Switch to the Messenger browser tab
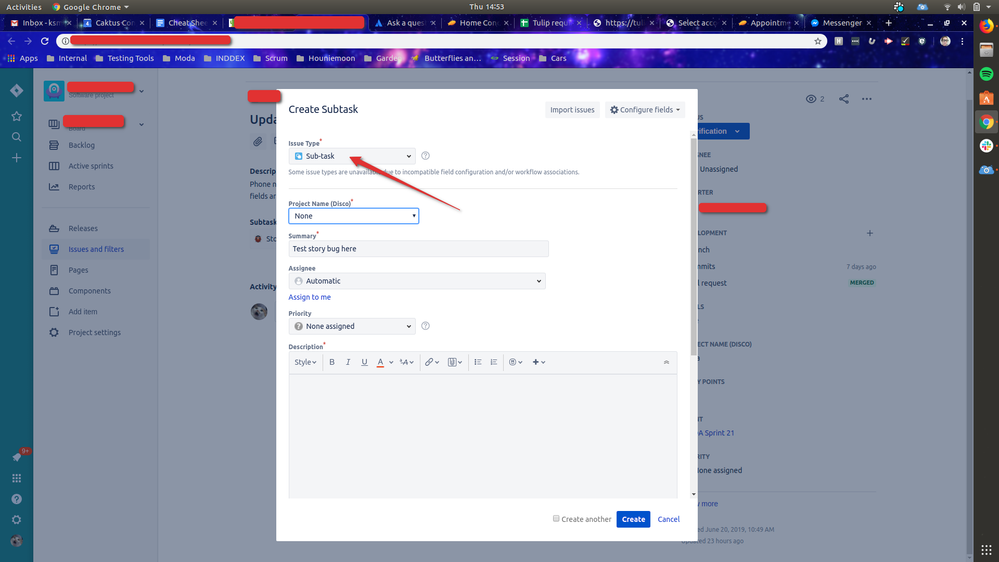 click(x=841, y=22)
